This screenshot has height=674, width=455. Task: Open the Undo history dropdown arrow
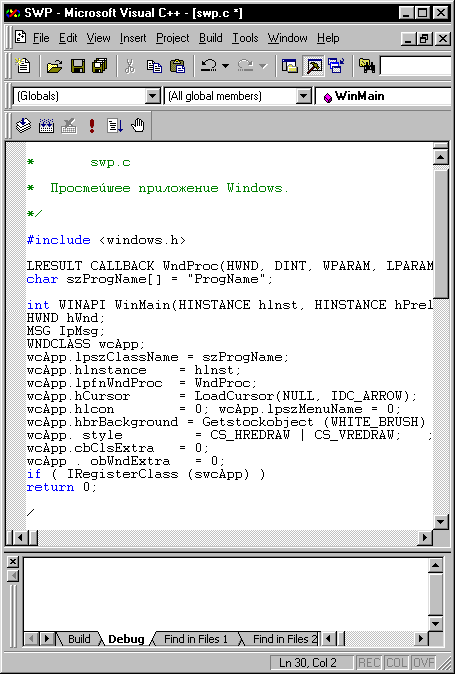(226, 66)
